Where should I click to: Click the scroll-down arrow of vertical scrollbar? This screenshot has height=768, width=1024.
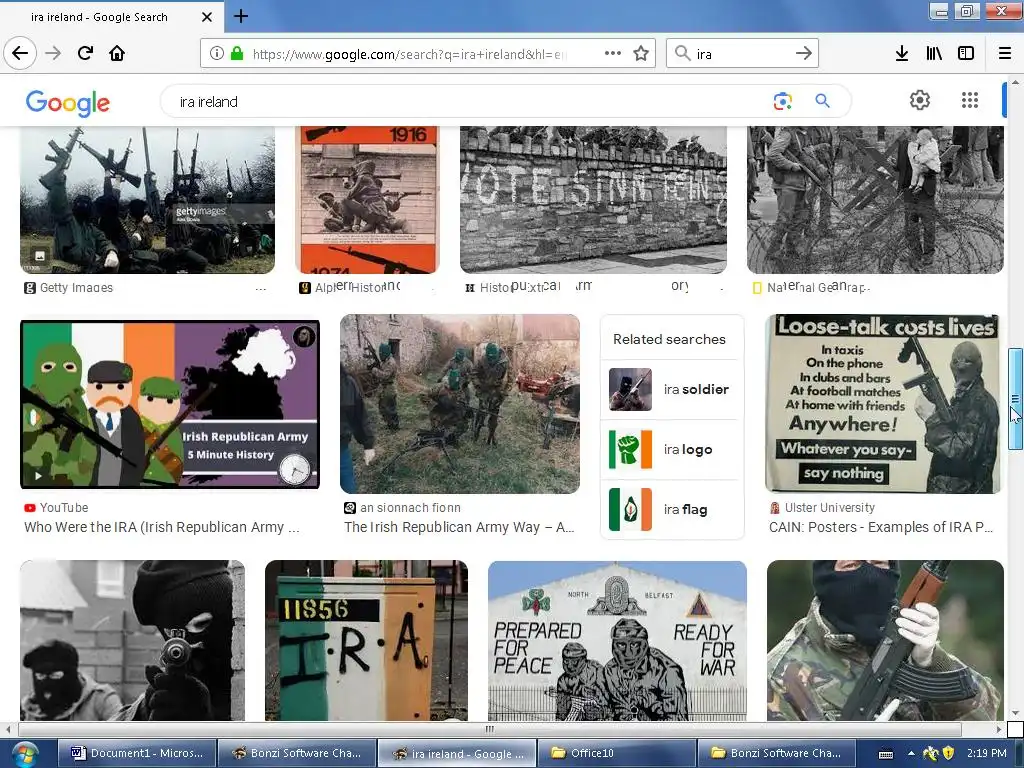[1015, 714]
